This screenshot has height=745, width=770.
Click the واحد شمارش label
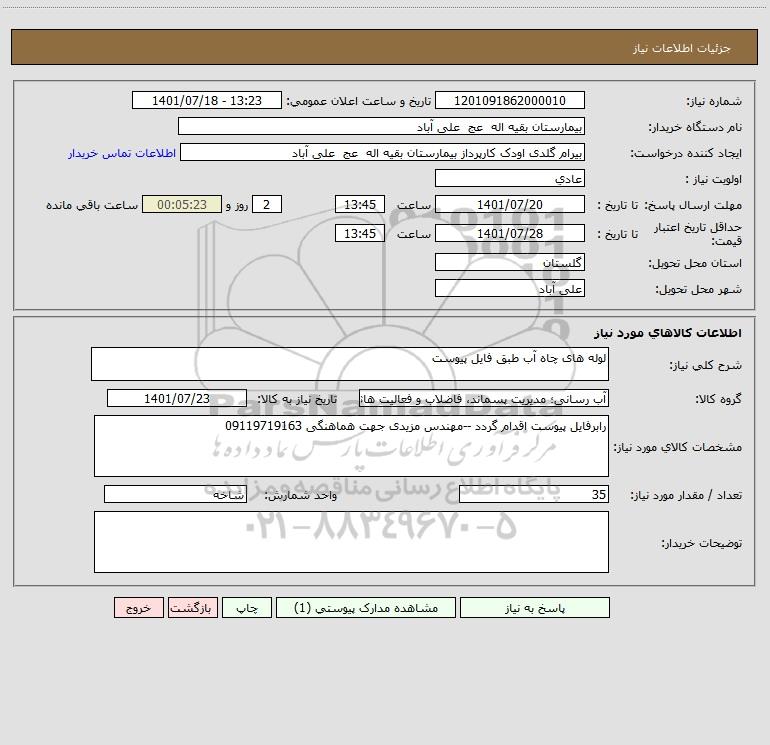pyautogui.click(x=301, y=496)
